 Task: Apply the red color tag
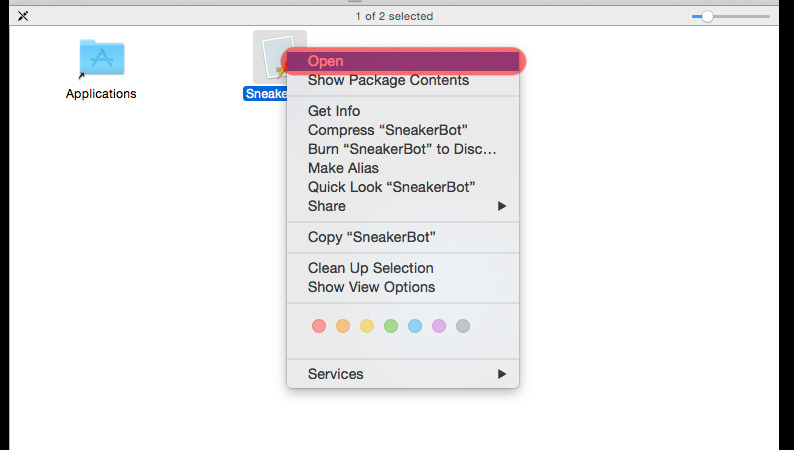click(x=319, y=326)
